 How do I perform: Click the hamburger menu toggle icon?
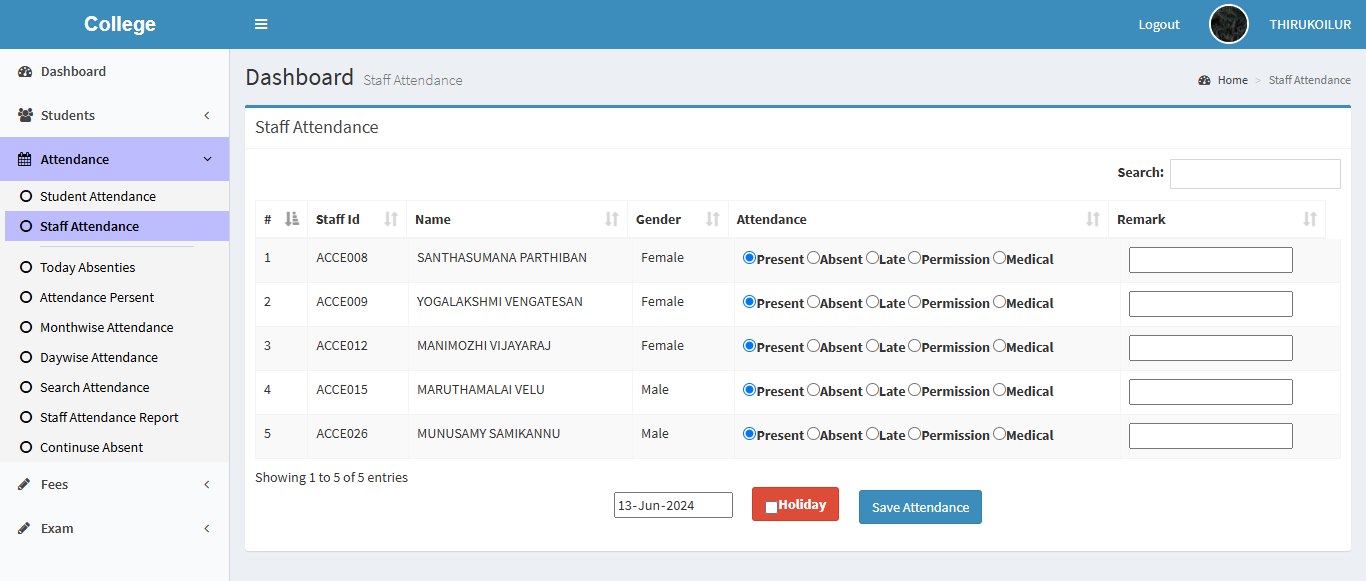tap(261, 24)
